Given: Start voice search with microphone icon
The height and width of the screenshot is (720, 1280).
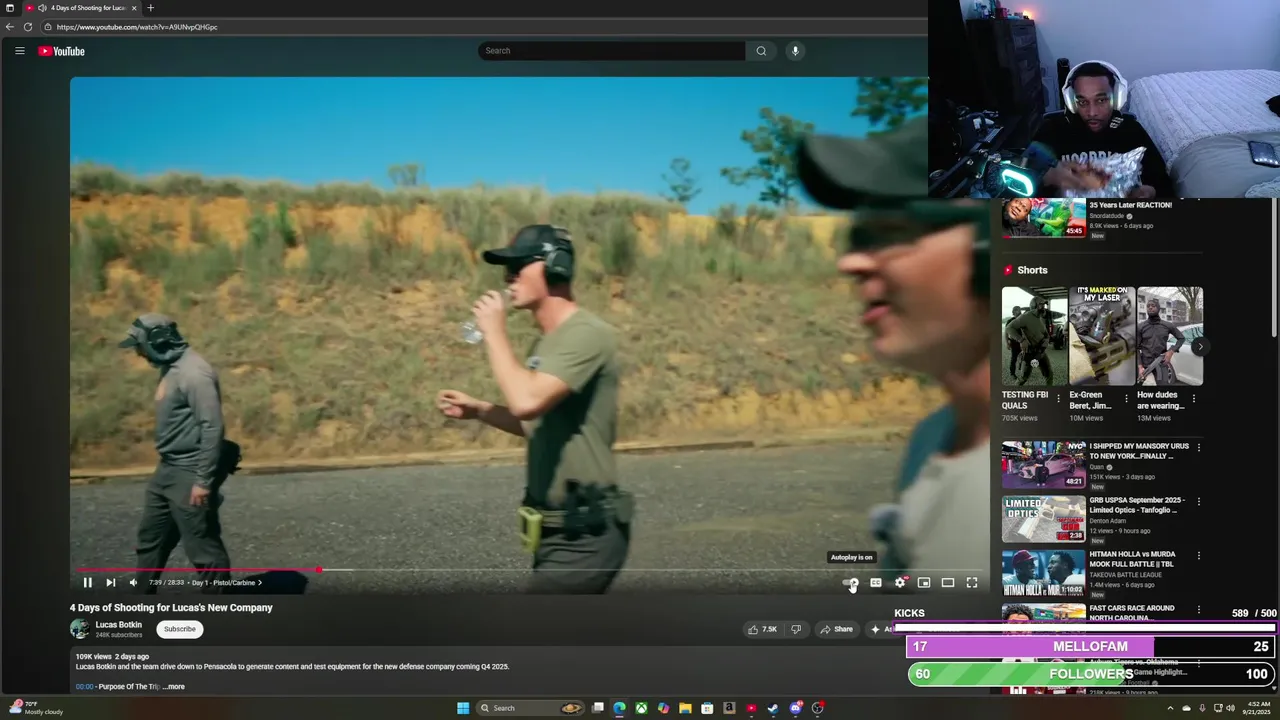Looking at the screenshot, I should [795, 51].
